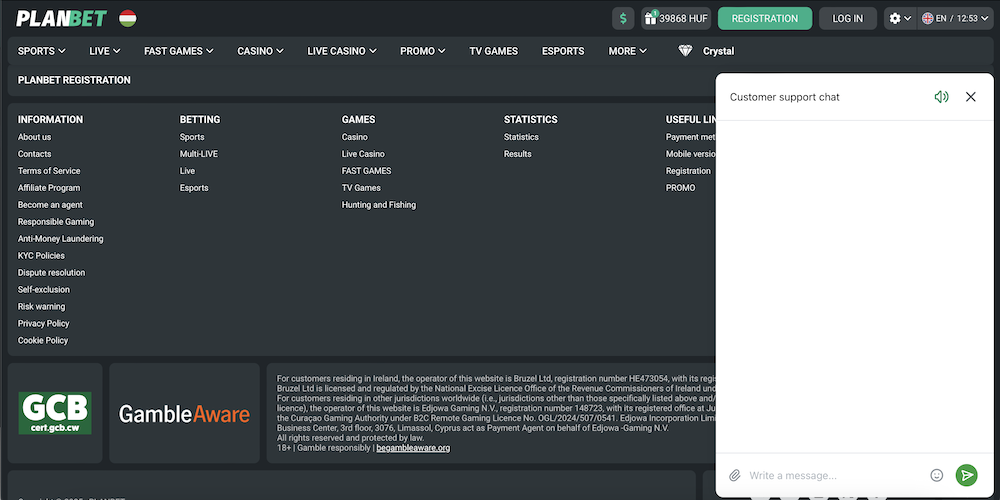Viewport: 1000px width, 500px height.
Task: Open the begambleaware.org link
Action: 413,448
